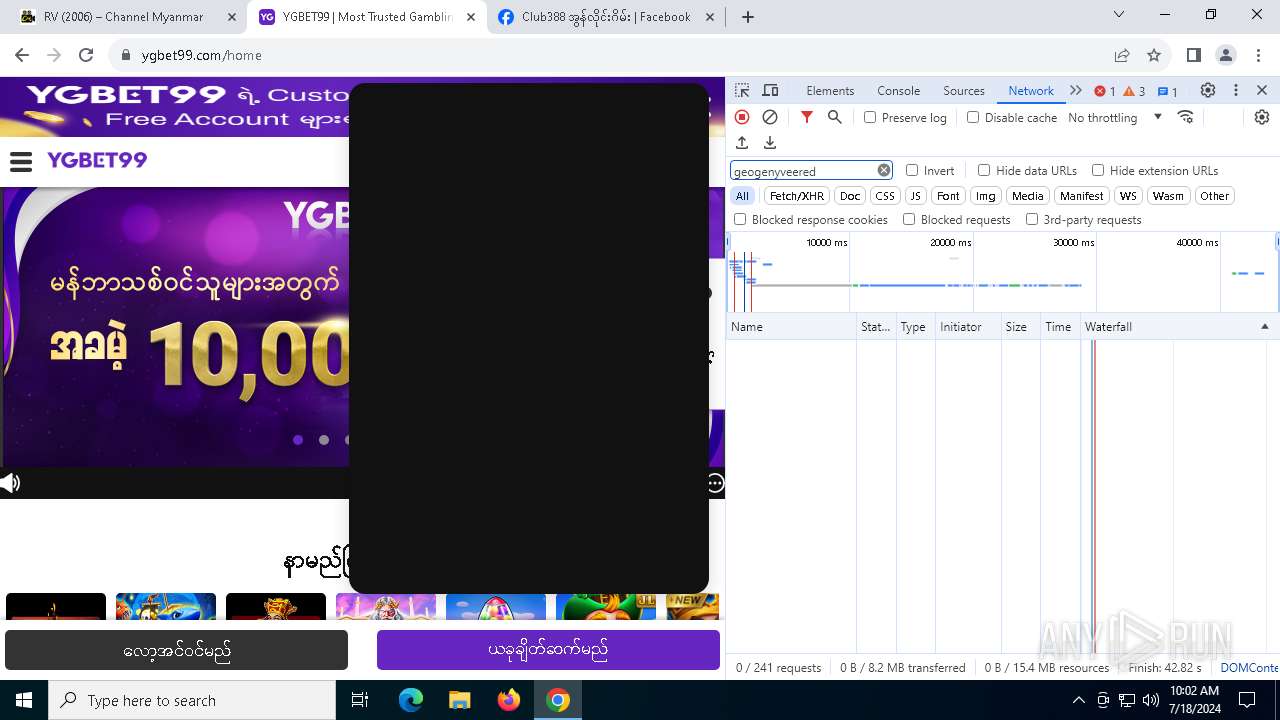The image size is (1280, 720).
Task: Open the No throttling dropdown
Action: click(x=1115, y=117)
